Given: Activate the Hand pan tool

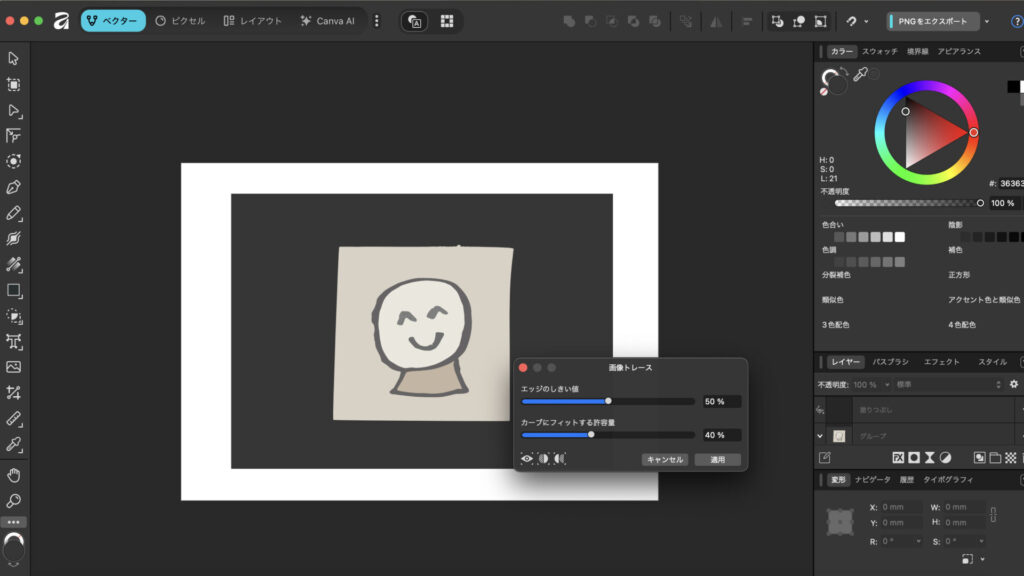Looking at the screenshot, I should [14, 474].
